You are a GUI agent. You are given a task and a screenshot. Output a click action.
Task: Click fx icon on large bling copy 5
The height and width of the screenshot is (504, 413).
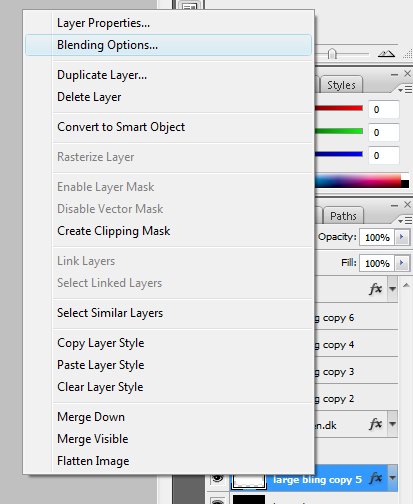376,479
